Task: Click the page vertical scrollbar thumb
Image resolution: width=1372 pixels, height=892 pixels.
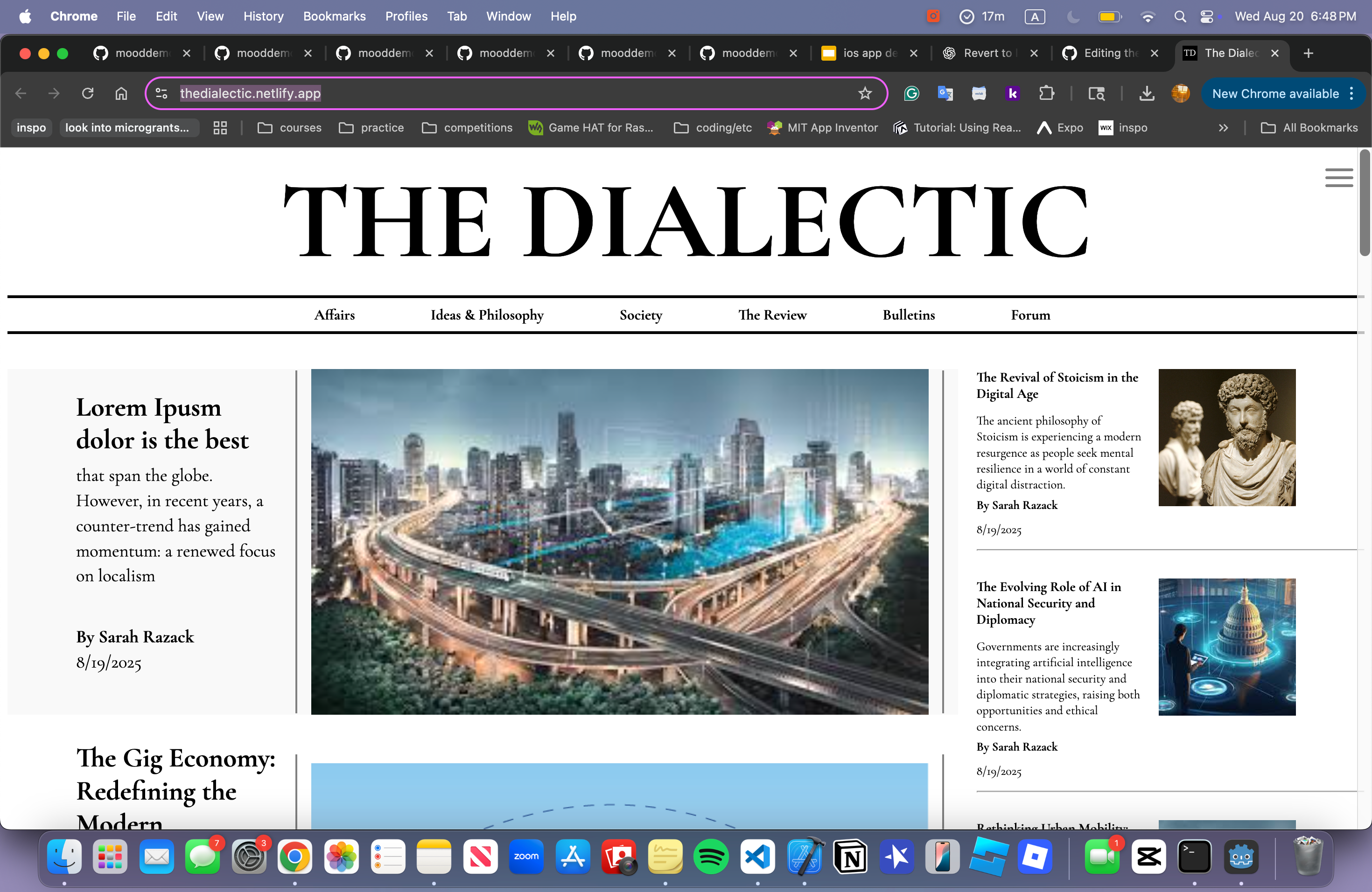Action: (1365, 203)
